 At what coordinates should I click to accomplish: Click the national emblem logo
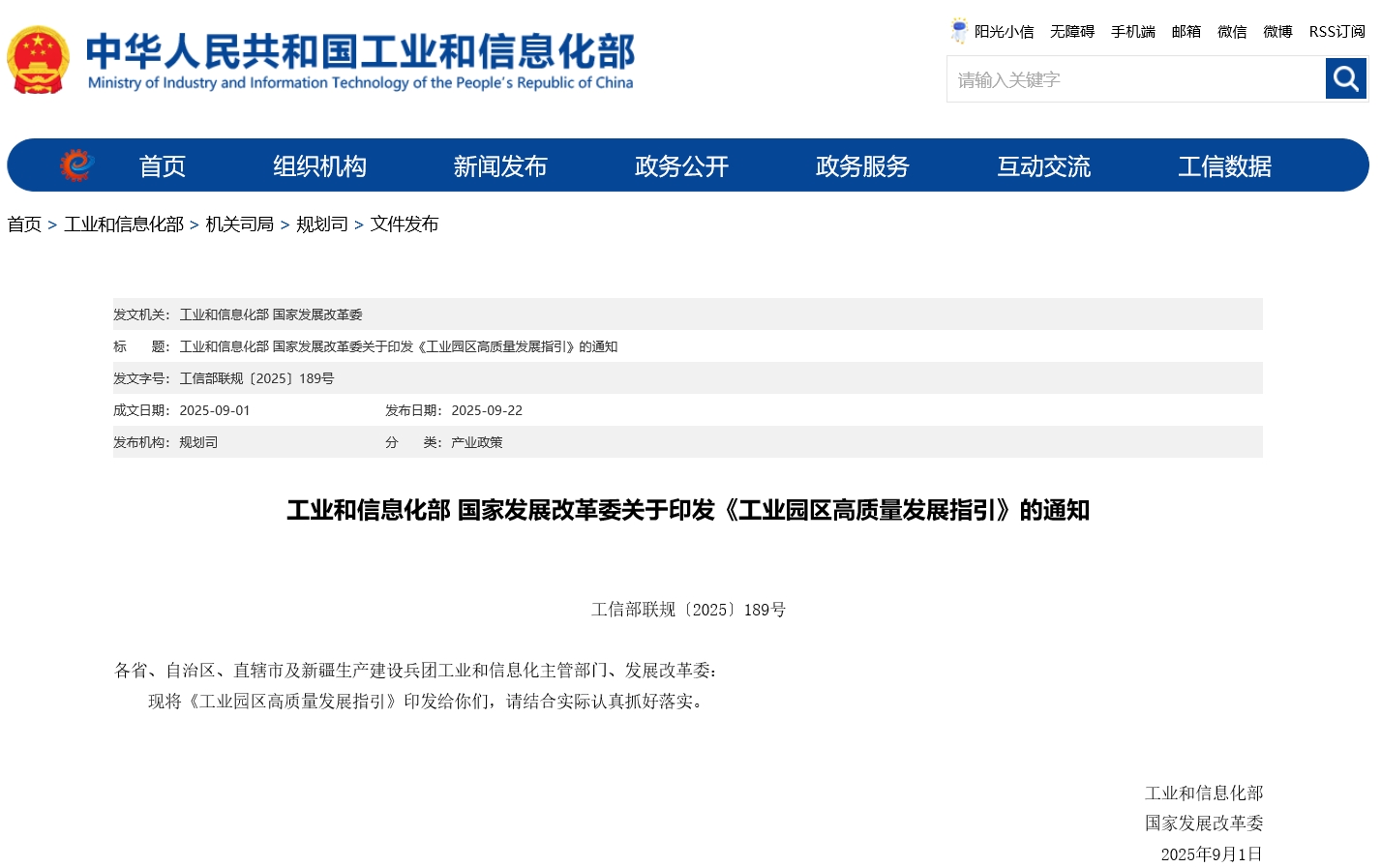(38, 60)
